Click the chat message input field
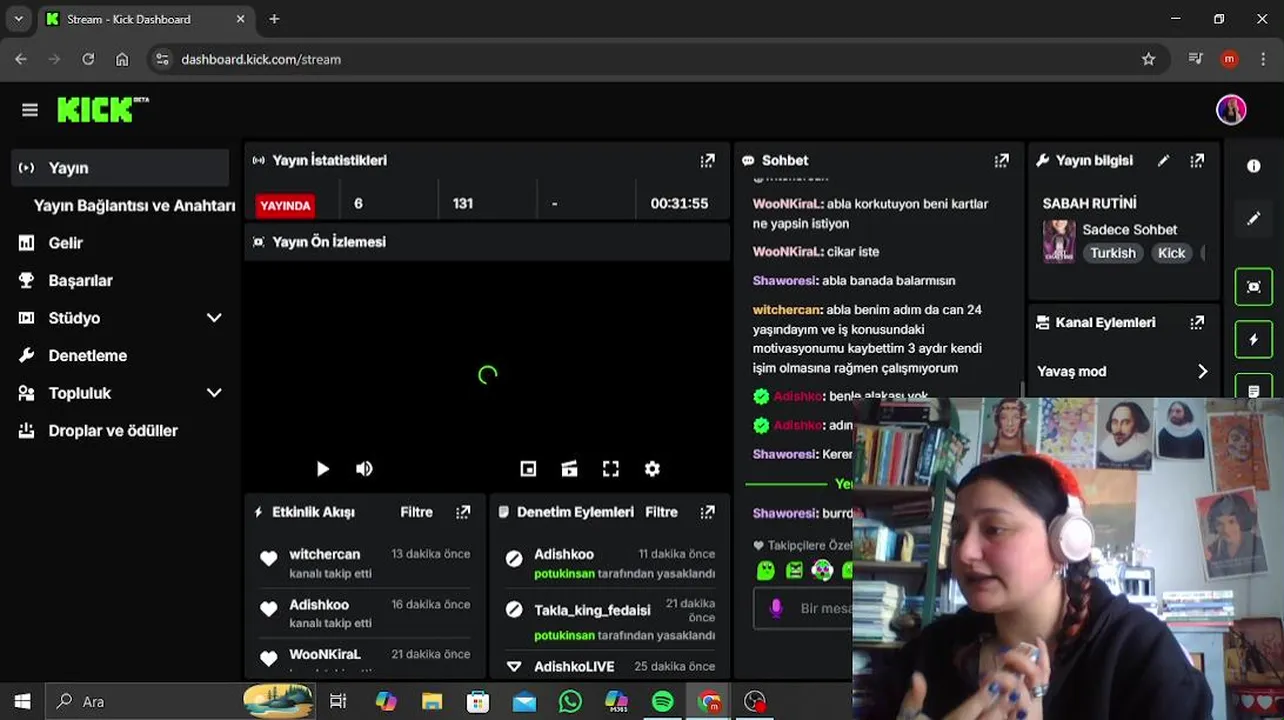 click(x=803, y=608)
